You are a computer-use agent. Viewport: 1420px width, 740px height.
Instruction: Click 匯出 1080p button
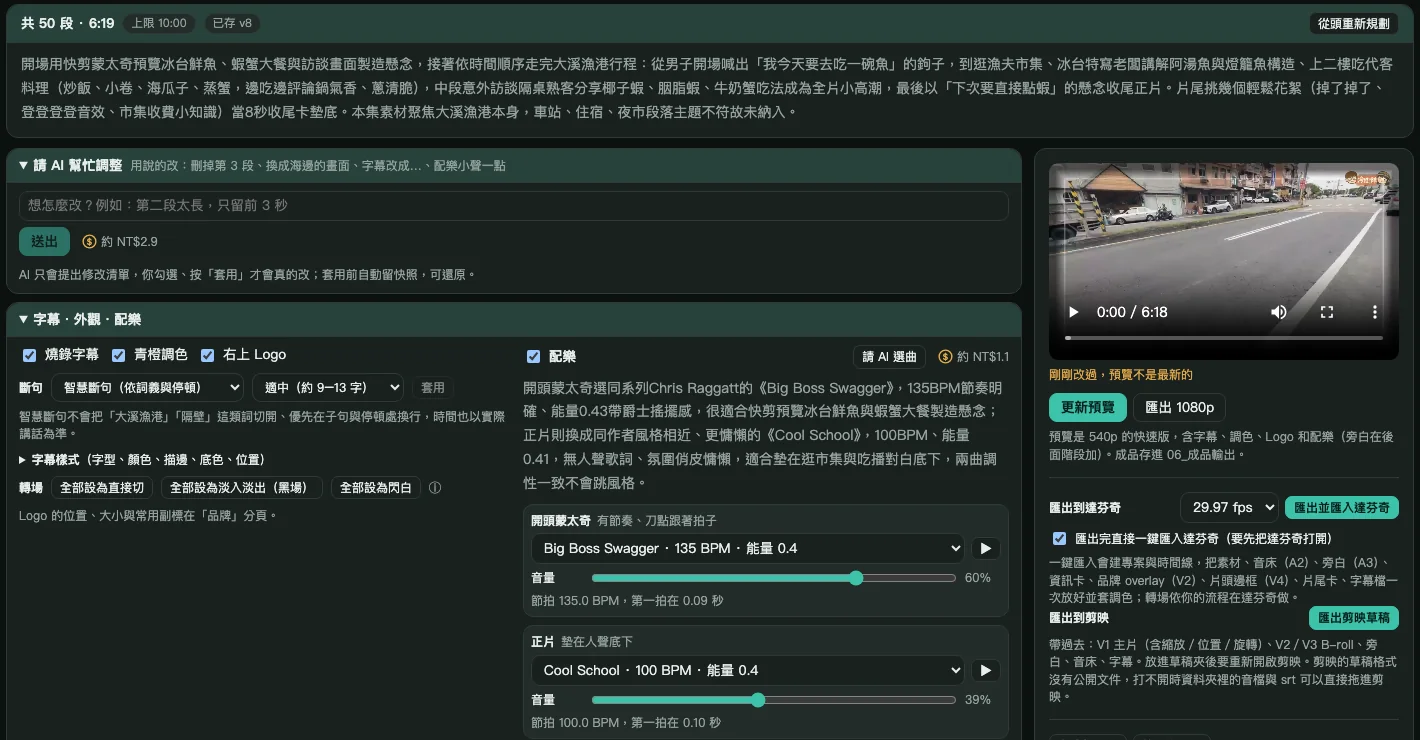(1179, 408)
